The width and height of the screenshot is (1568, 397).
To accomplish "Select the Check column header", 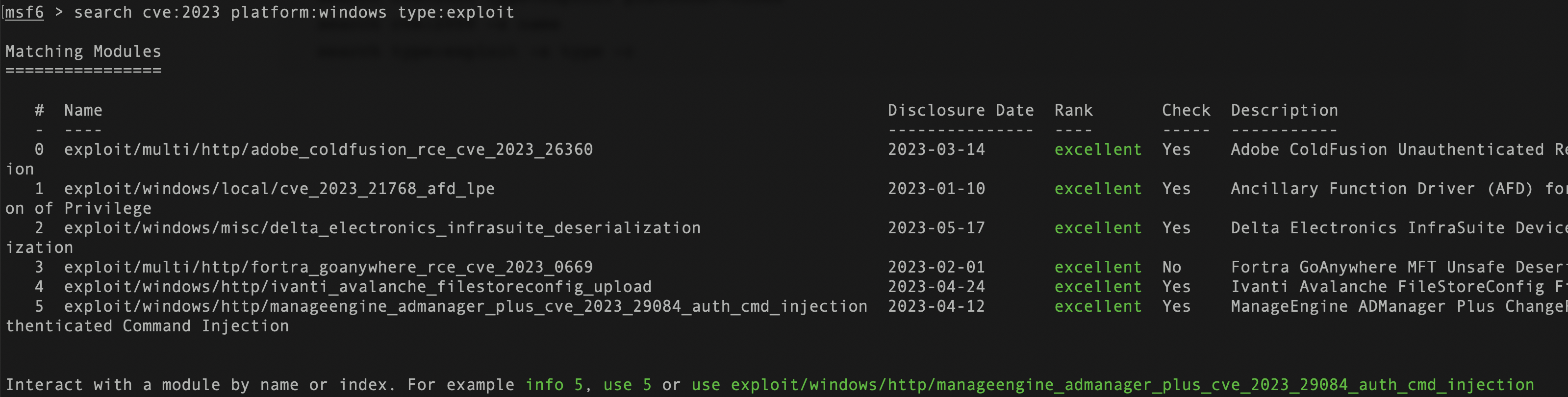I will pos(1186,110).
